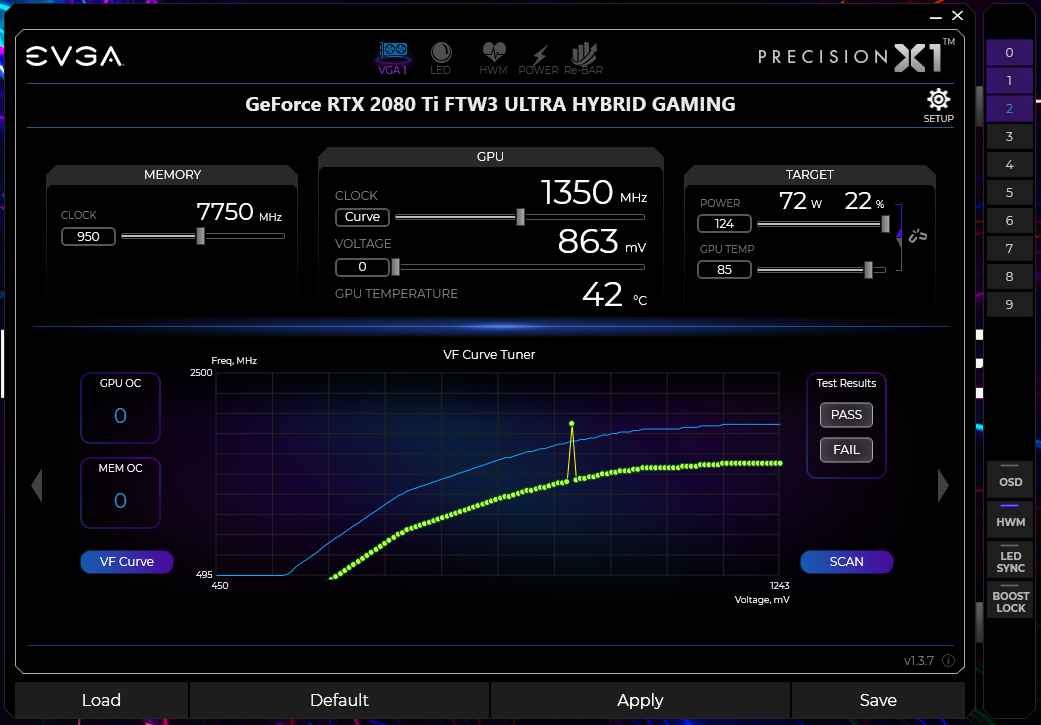This screenshot has height=725, width=1041.
Task: Click Load at the bottom
Action: (102, 700)
